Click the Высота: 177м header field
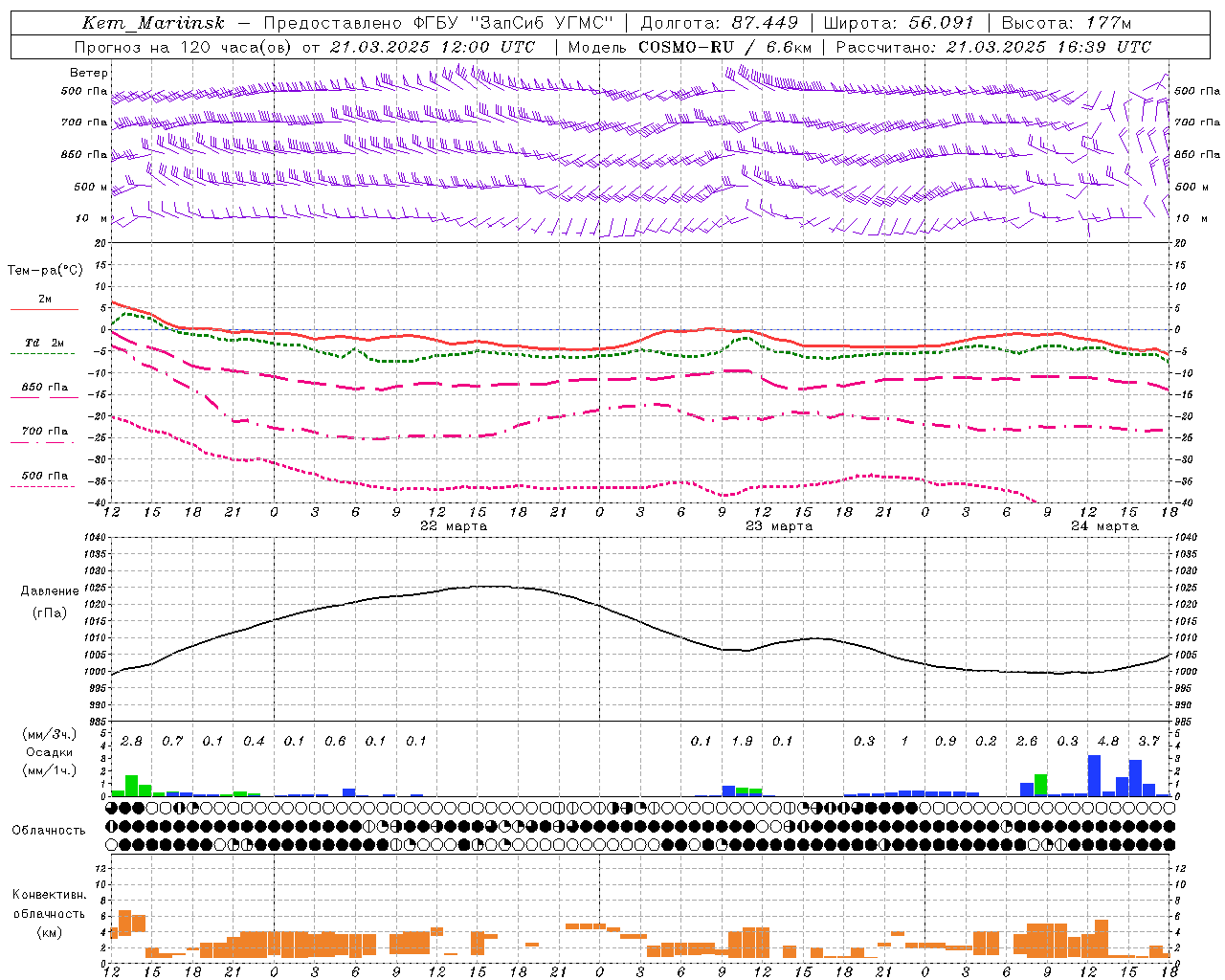Image resolution: width=1225 pixels, height=980 pixels. (x=1066, y=23)
